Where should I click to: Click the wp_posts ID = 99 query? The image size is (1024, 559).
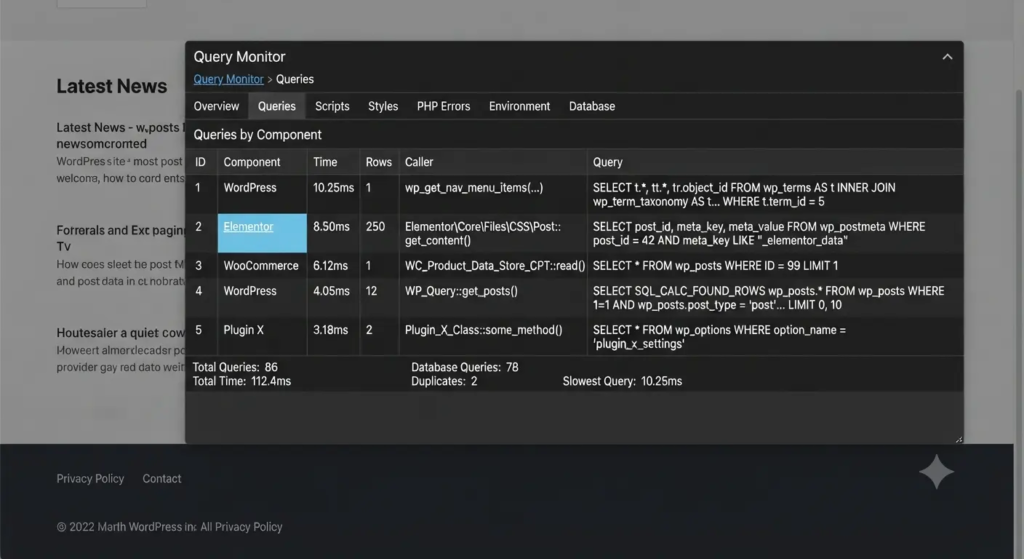[x=715, y=266]
